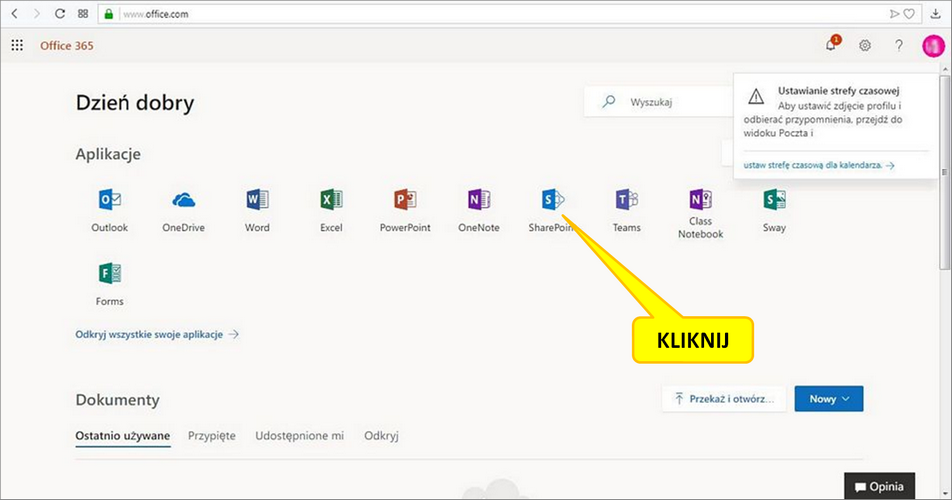Click the 'Ustawianie strefy czasowej' notification title
Viewport: 952px width, 500px height.
click(838, 90)
